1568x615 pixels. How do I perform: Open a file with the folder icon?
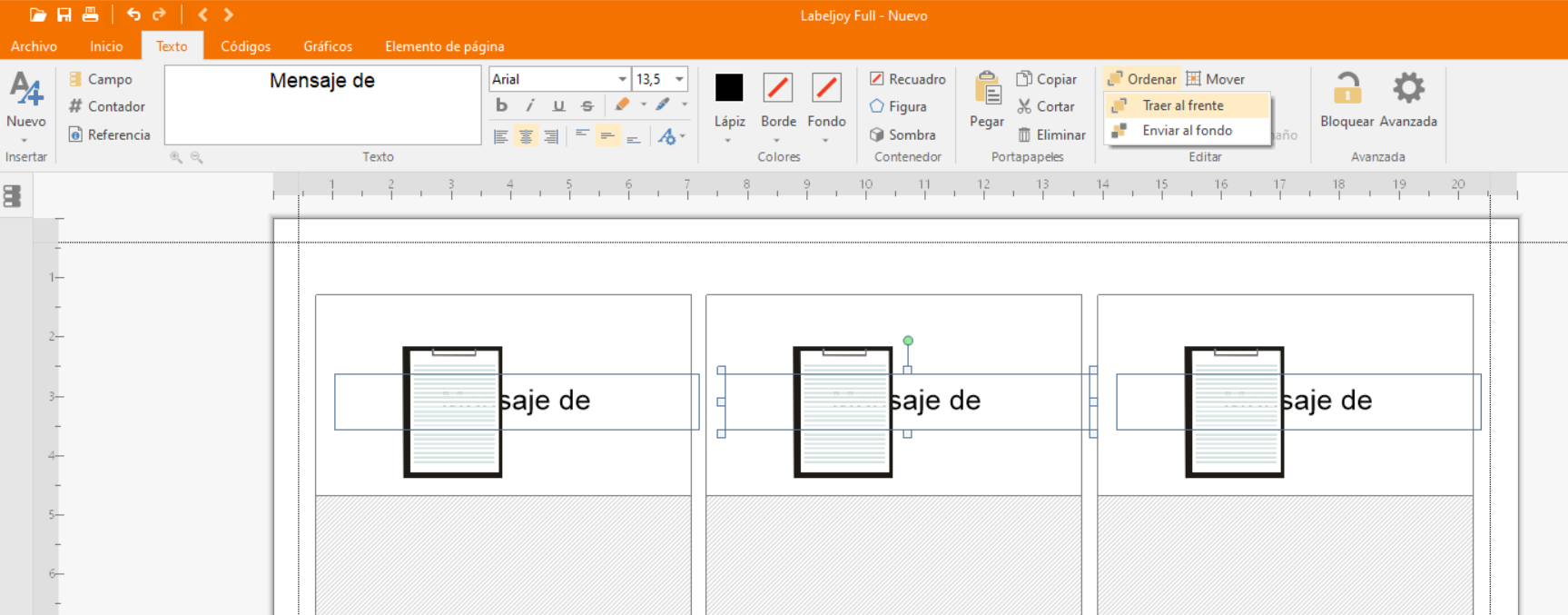click(37, 15)
